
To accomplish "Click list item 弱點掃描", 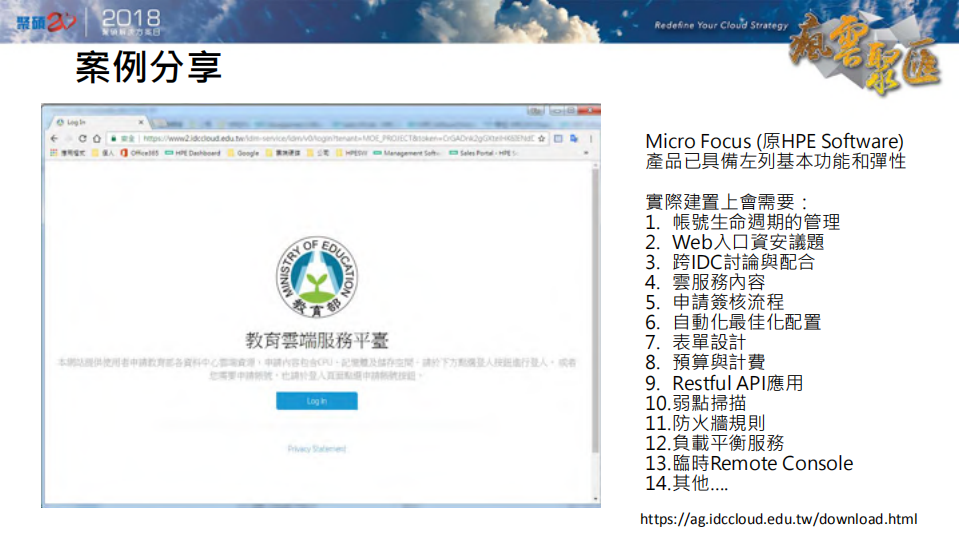I will [709, 403].
